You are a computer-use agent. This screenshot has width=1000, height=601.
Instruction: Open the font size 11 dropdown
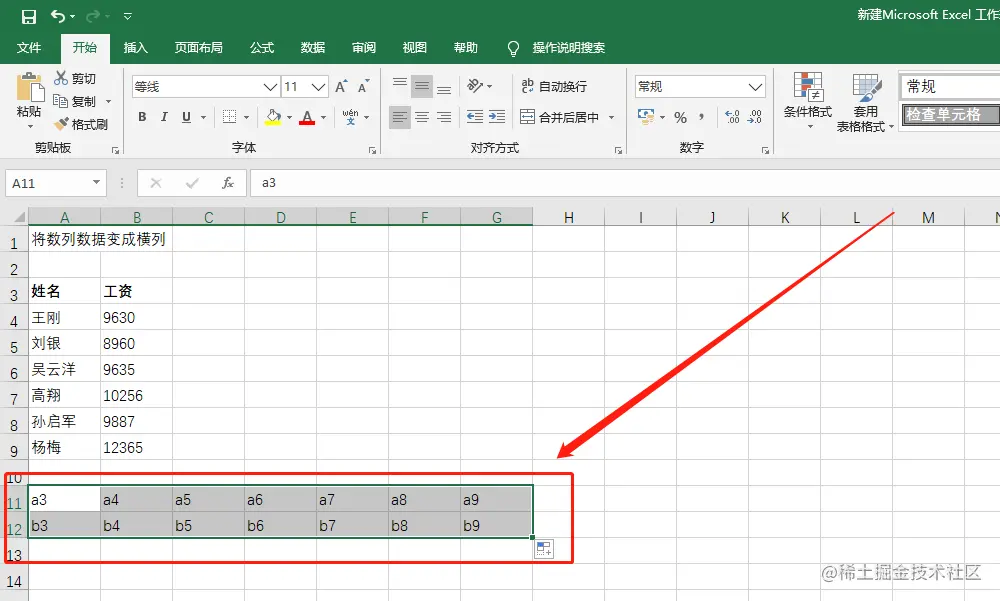(319, 87)
